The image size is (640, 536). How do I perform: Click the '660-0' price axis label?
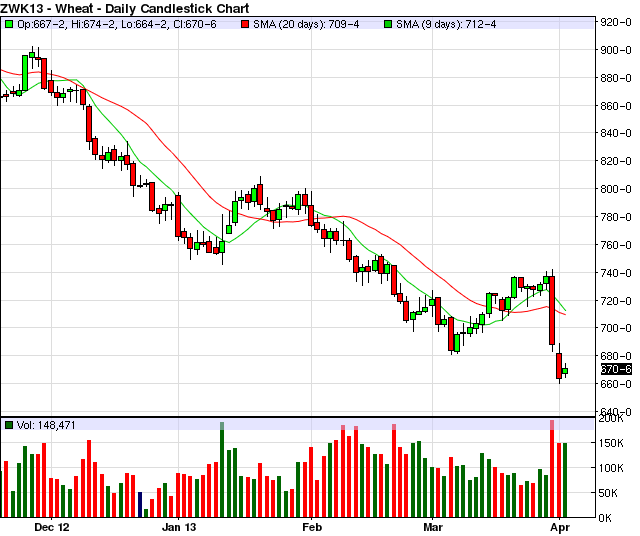tap(616, 384)
